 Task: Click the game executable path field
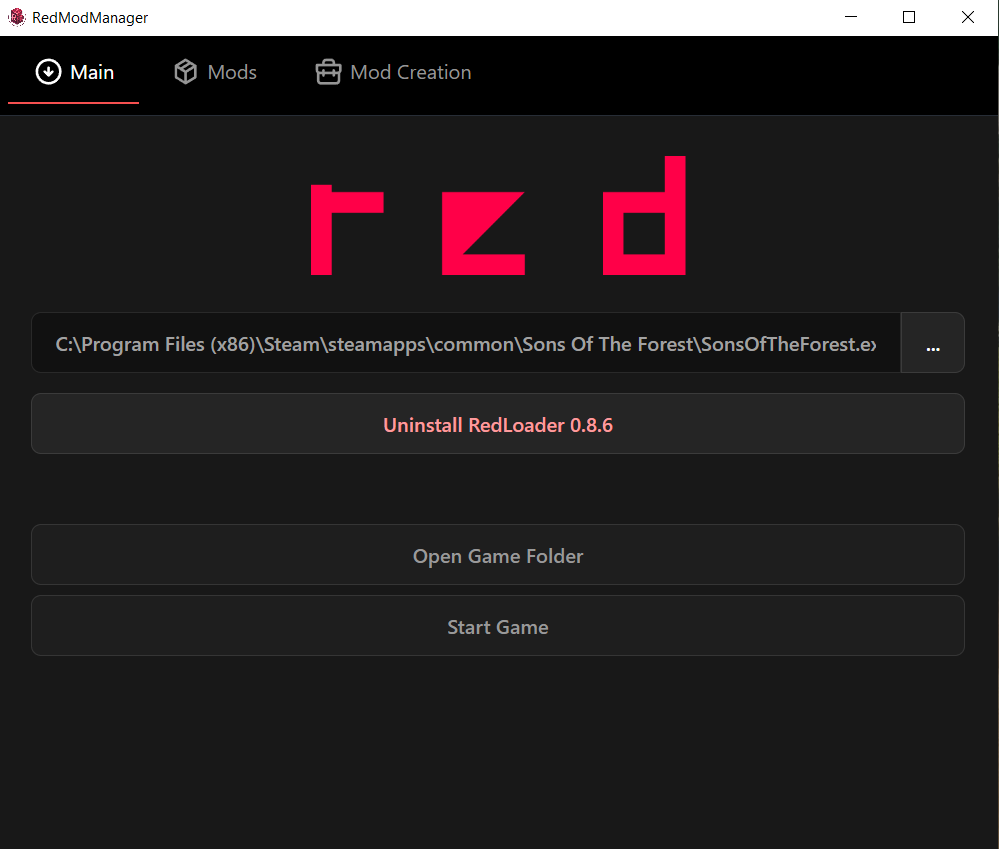coord(466,343)
